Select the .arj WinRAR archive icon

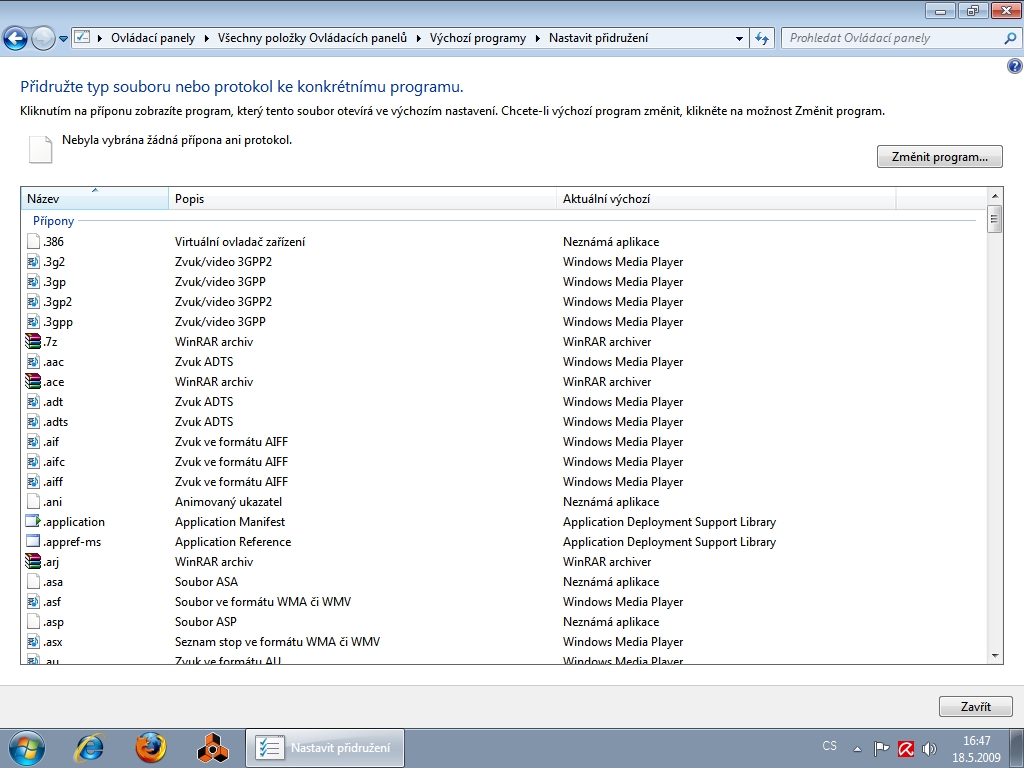[33, 562]
